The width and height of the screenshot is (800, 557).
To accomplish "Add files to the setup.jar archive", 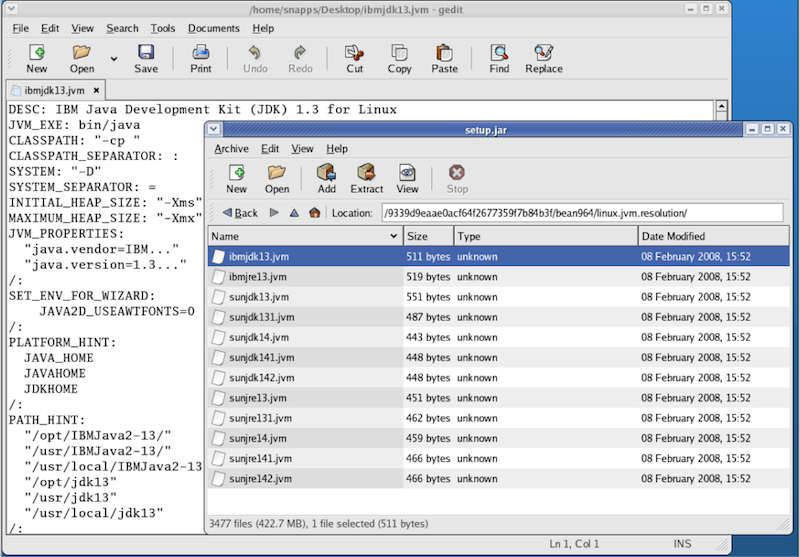I will point(327,180).
